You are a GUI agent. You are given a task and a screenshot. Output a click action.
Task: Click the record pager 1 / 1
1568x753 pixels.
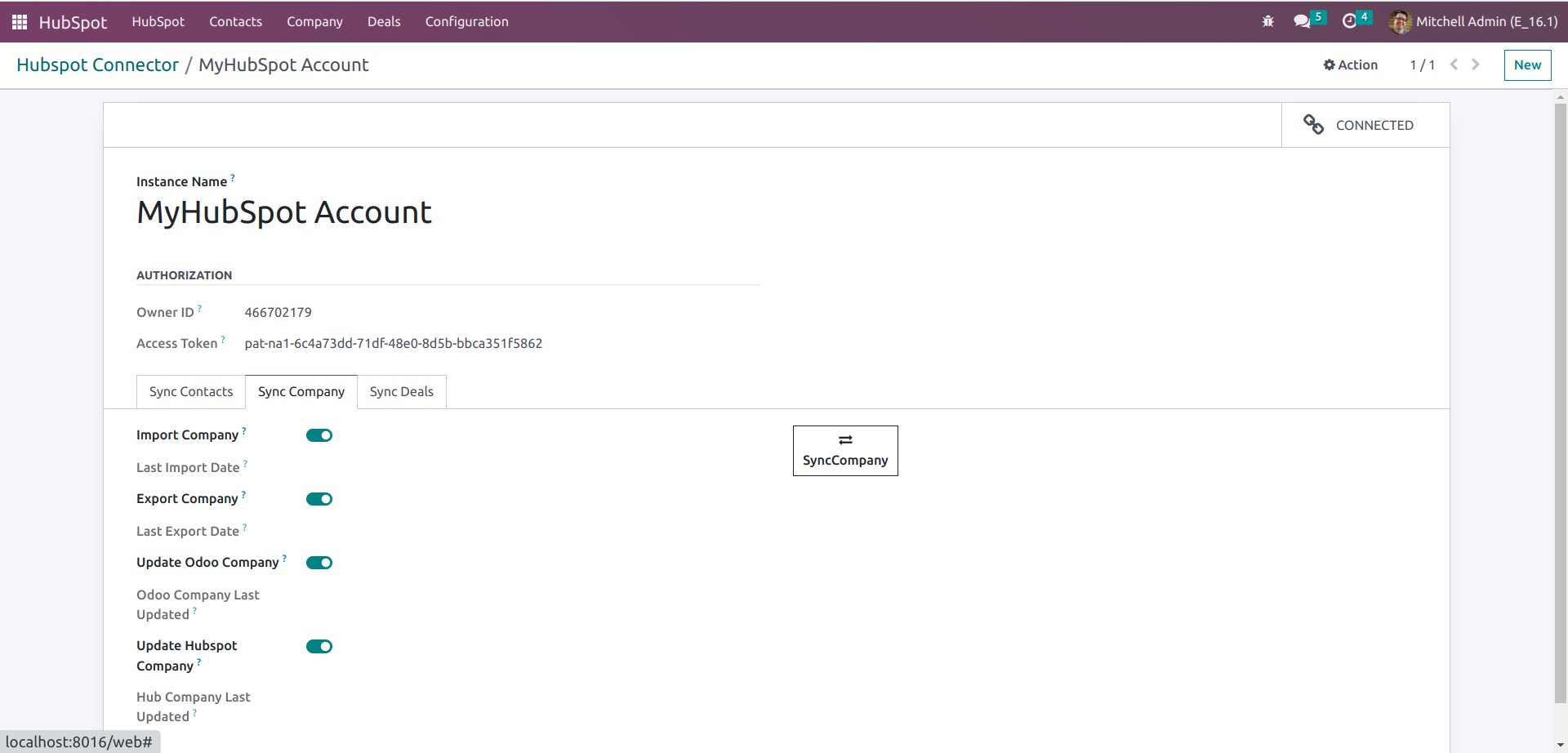(x=1422, y=65)
